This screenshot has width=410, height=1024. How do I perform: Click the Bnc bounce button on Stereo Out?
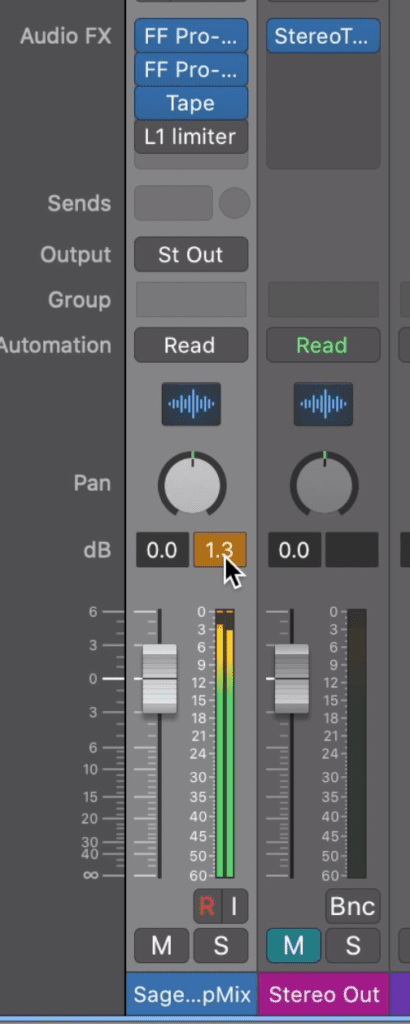[353, 906]
